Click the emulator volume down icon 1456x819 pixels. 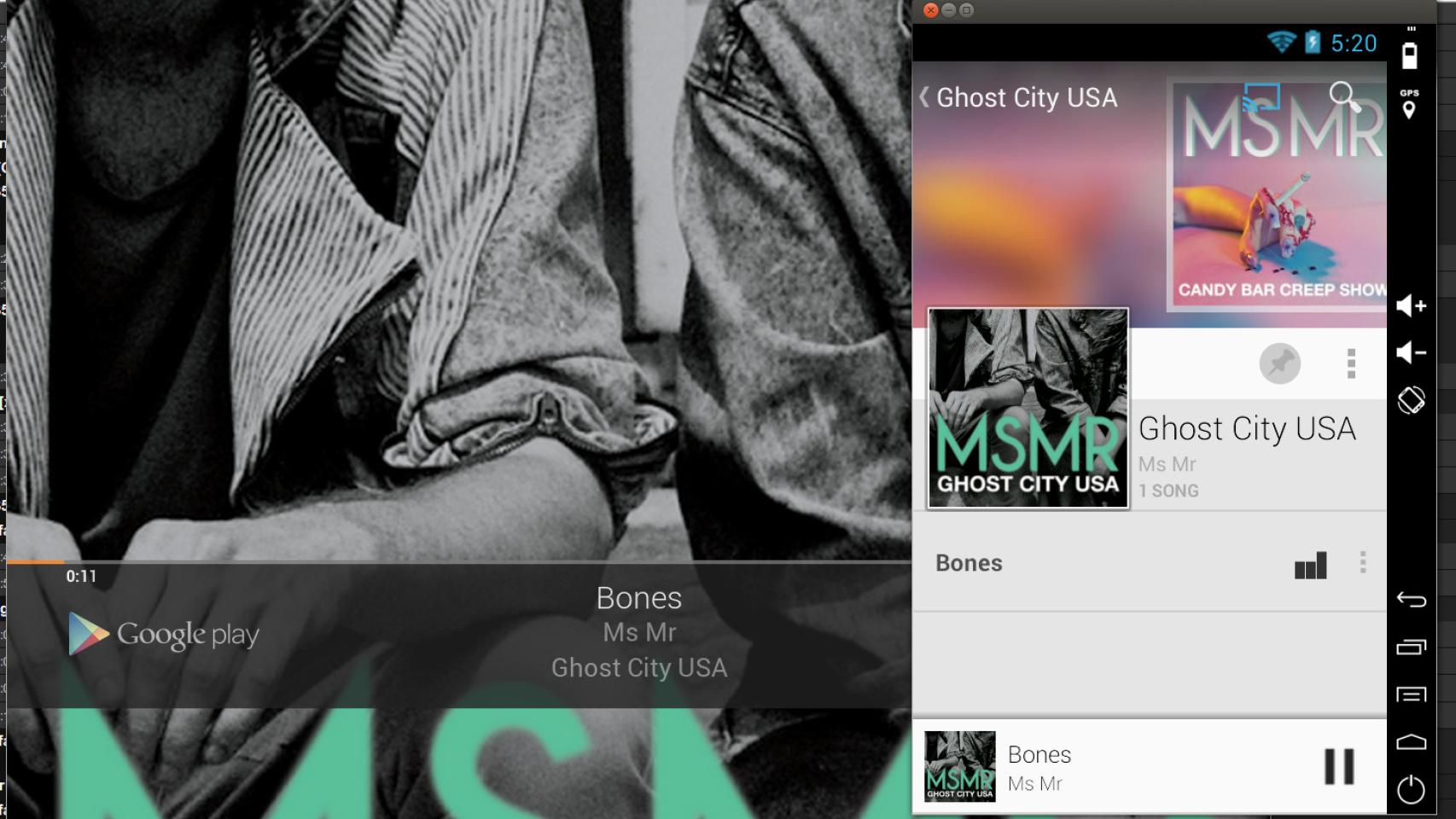click(x=1412, y=352)
